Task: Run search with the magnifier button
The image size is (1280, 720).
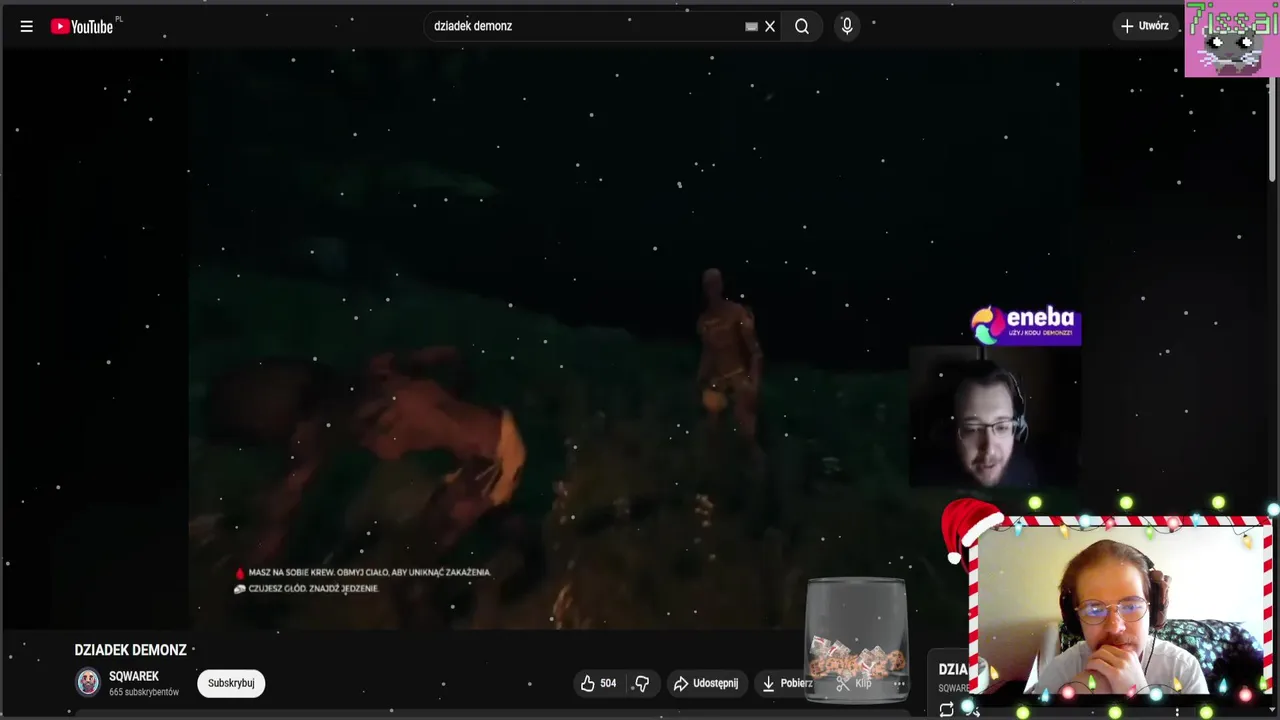Action: coord(802,26)
